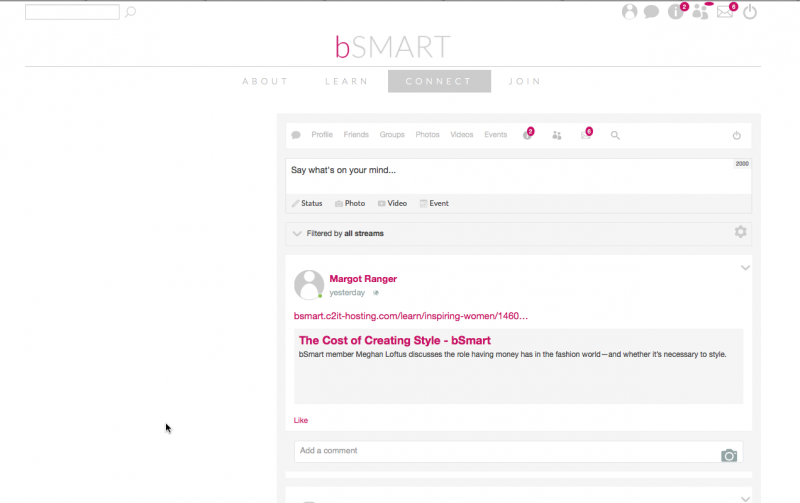The image size is (800, 503).
Task: Click the search icon in community toolbar
Action: click(615, 135)
